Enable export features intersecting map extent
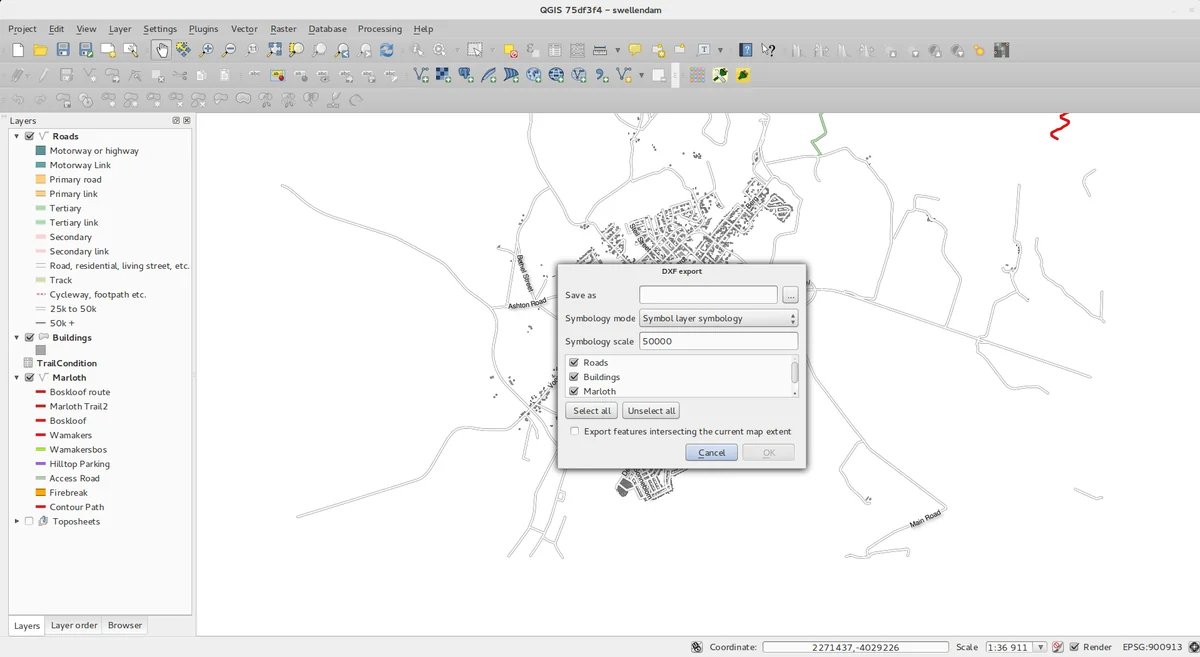The image size is (1200, 657). click(x=574, y=432)
